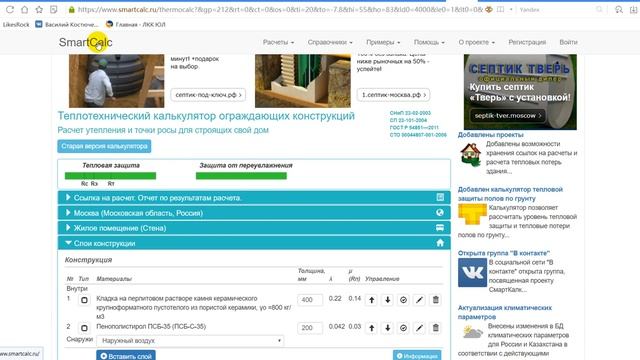Click the ГОСТ Р 54851—2011 reference link
The width and height of the screenshot is (640, 360).
(414, 127)
